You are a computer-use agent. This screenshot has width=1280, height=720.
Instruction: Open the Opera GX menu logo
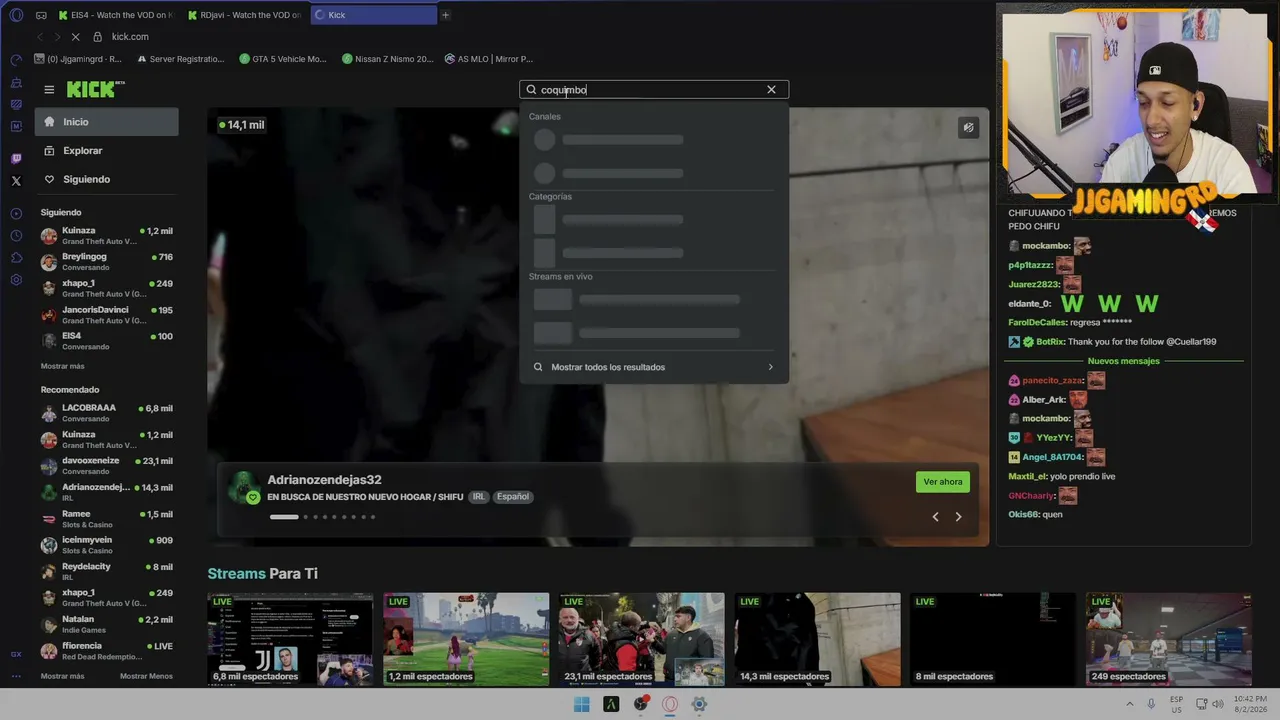point(16,15)
